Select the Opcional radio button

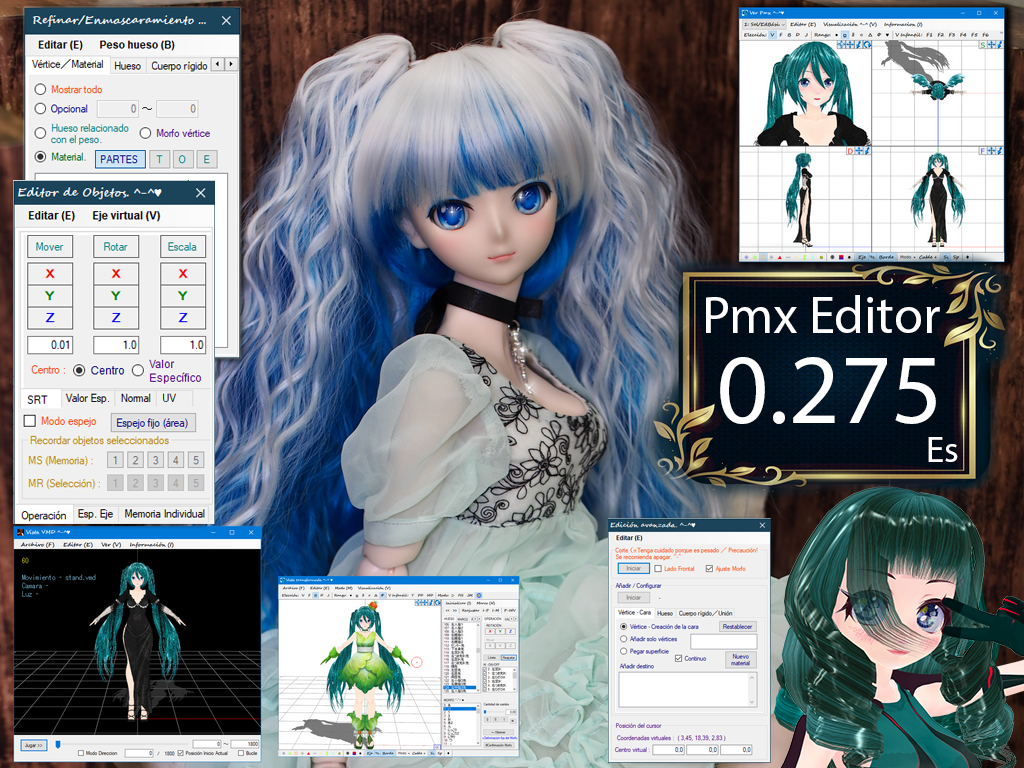click(40, 108)
